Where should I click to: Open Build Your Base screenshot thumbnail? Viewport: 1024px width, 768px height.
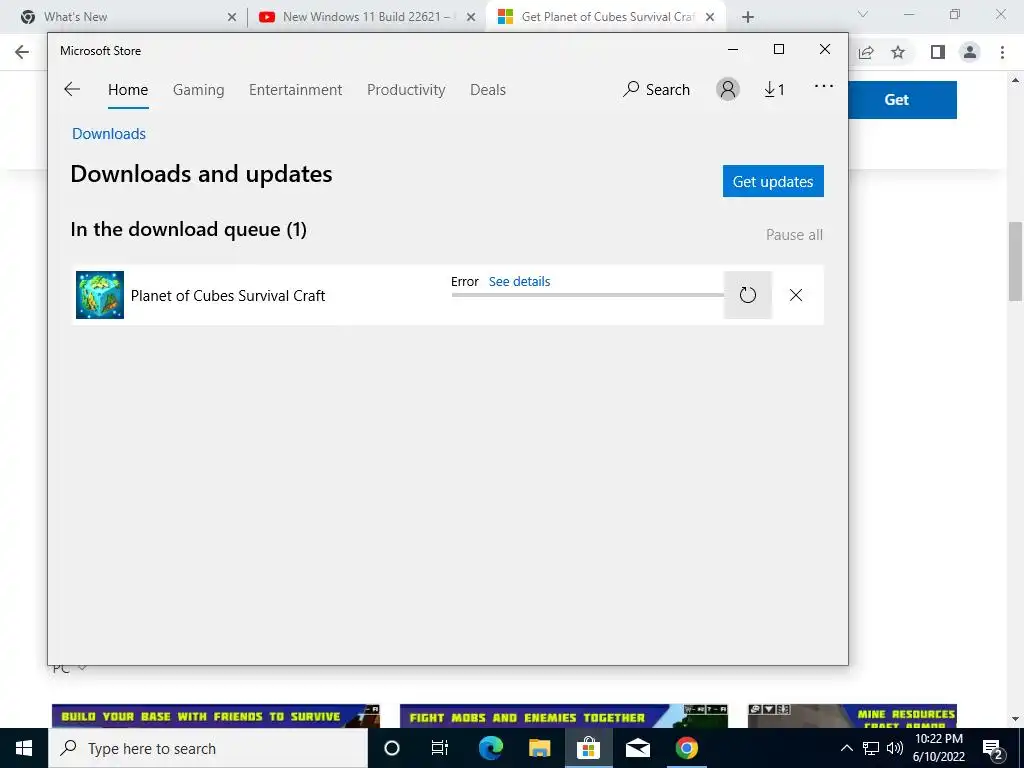pos(216,716)
